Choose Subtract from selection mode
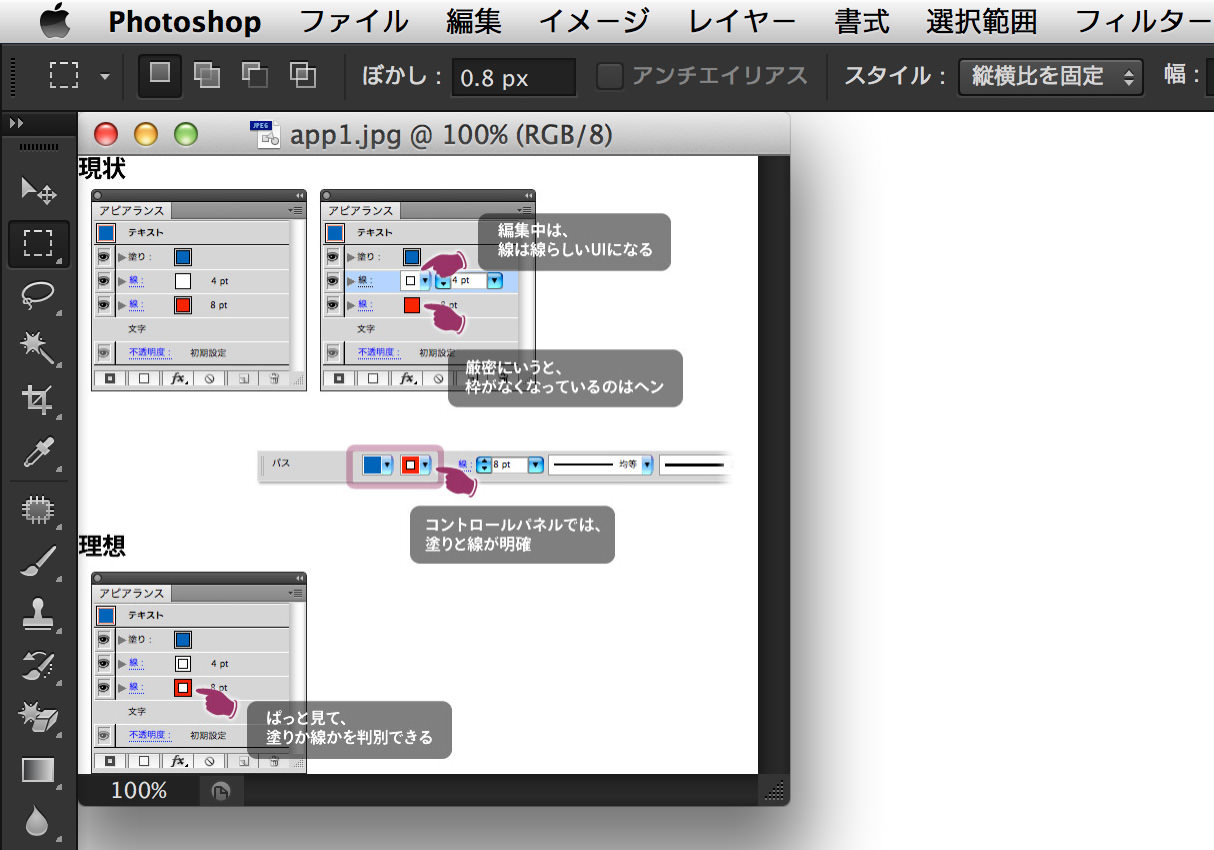 pyautogui.click(x=255, y=75)
